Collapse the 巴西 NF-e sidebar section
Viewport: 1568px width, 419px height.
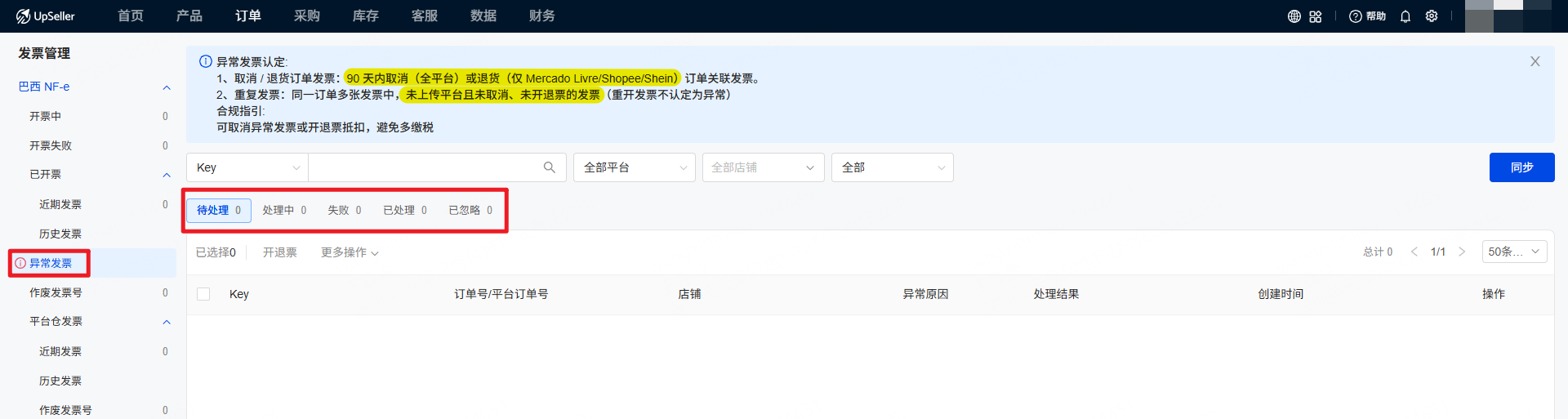(167, 87)
